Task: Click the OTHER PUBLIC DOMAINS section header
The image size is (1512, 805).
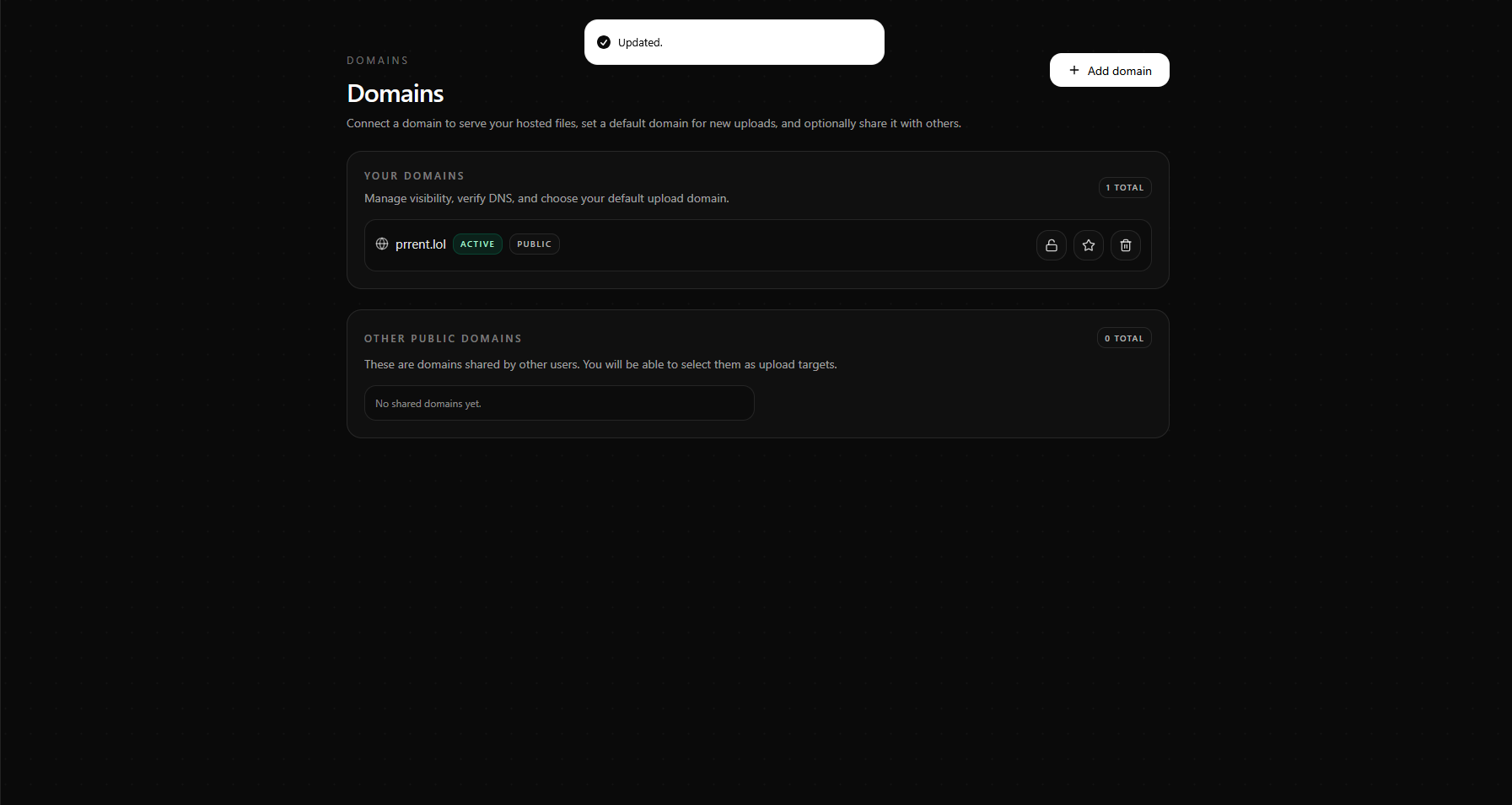Action: (443, 339)
